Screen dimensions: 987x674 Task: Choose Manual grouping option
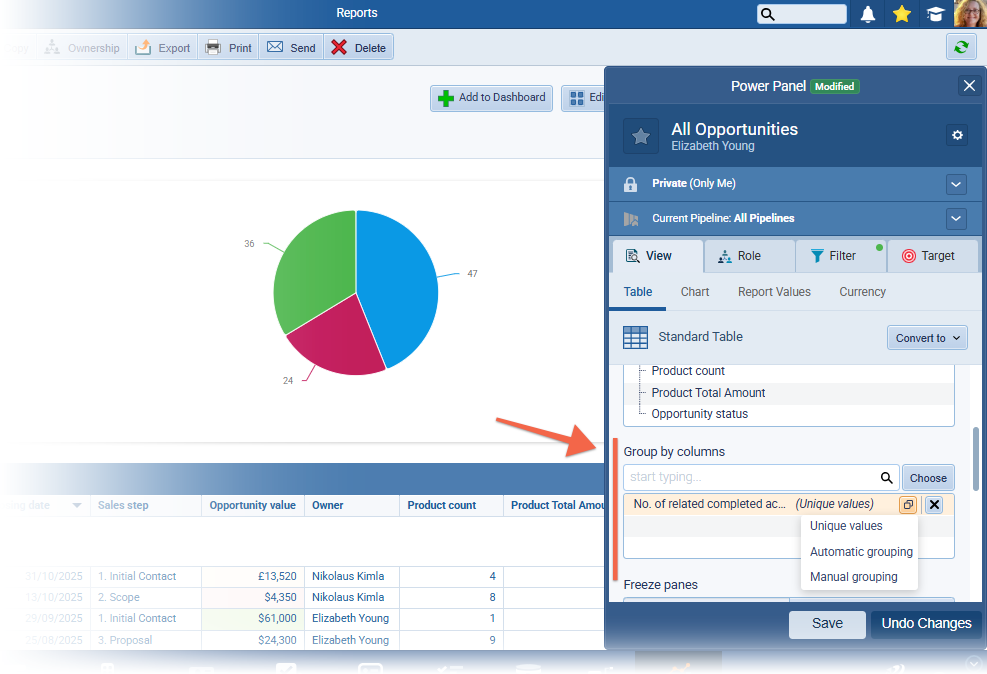[x=853, y=577]
